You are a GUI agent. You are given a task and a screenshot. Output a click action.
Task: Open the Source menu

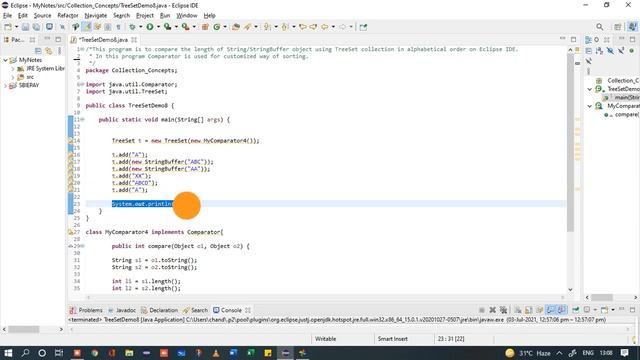click(42, 16)
